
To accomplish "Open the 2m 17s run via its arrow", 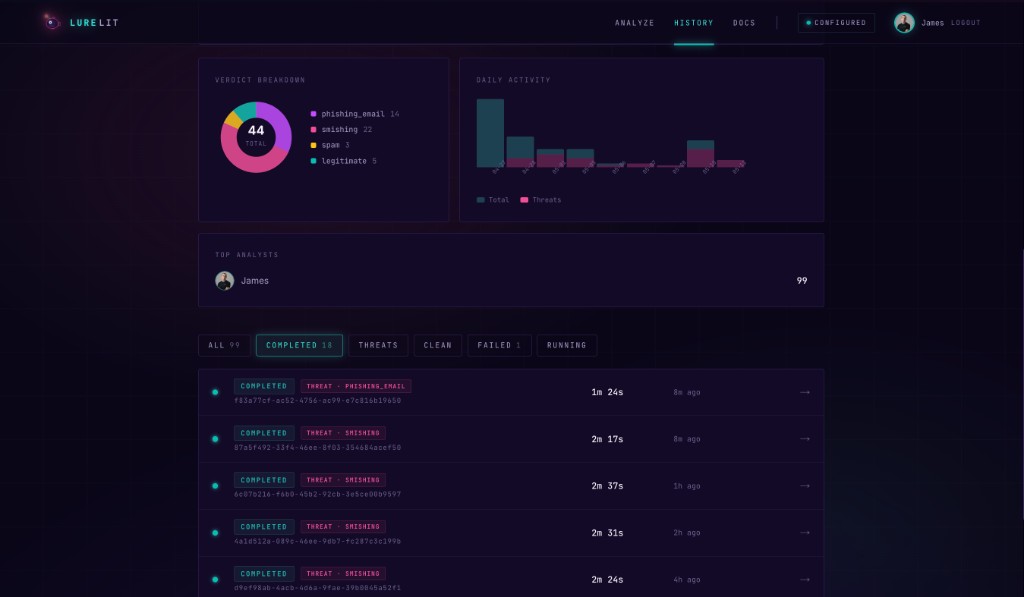I will pyautogui.click(x=805, y=439).
